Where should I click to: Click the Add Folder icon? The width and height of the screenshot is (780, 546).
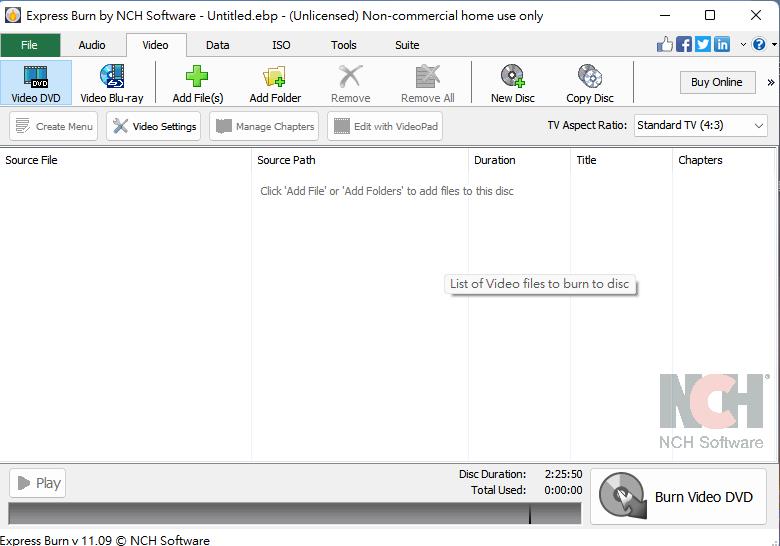(x=275, y=76)
